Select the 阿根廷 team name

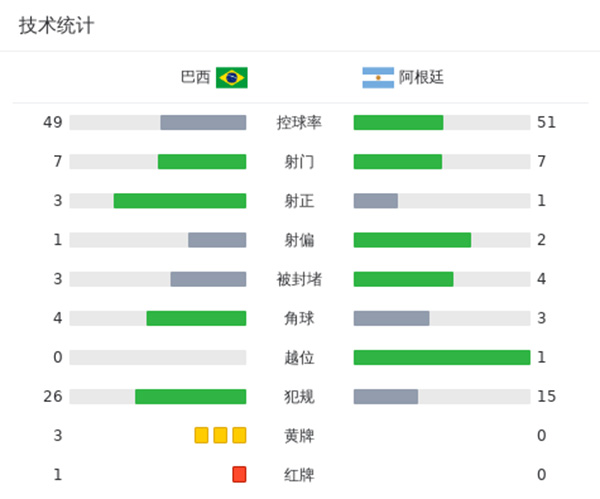(x=421, y=77)
